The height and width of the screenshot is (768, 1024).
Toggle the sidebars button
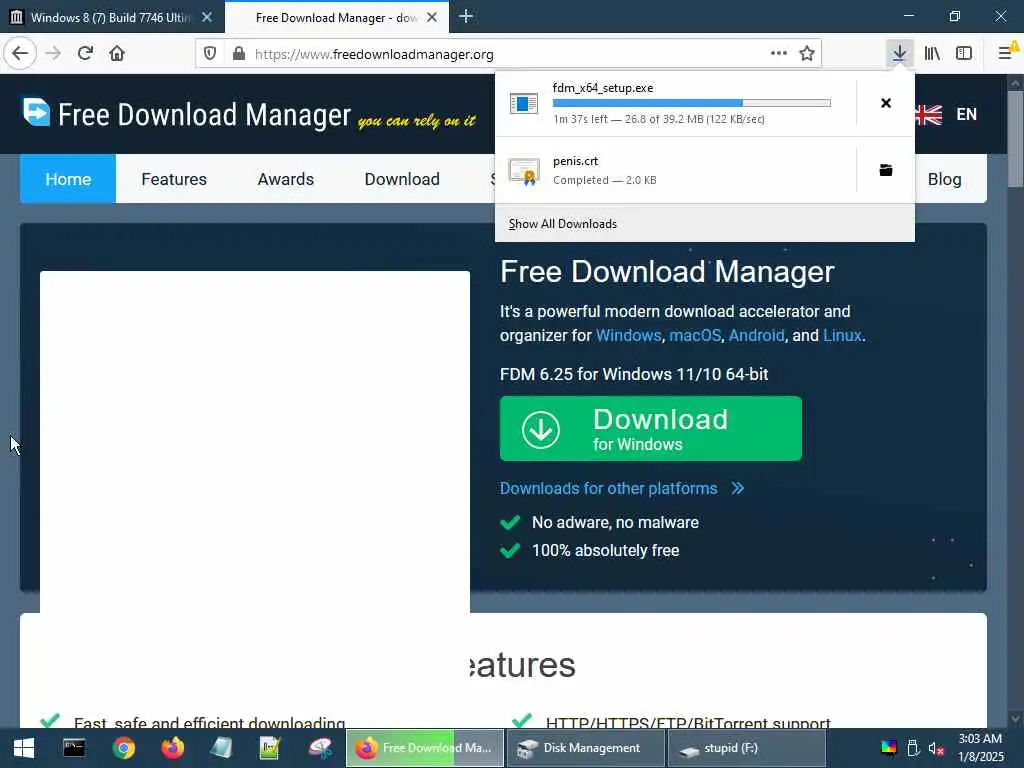tap(964, 54)
